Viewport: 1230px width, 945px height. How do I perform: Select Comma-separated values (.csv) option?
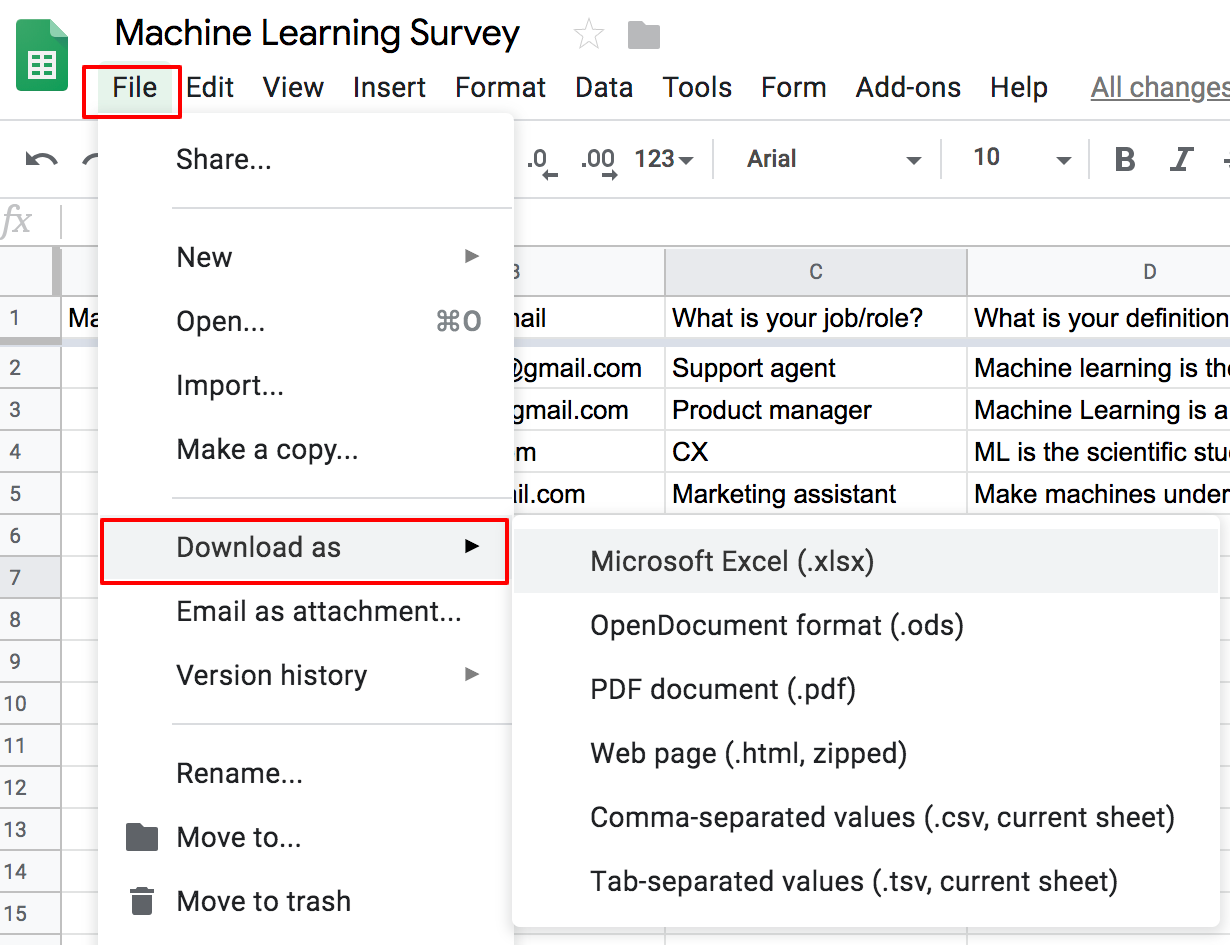[882, 817]
